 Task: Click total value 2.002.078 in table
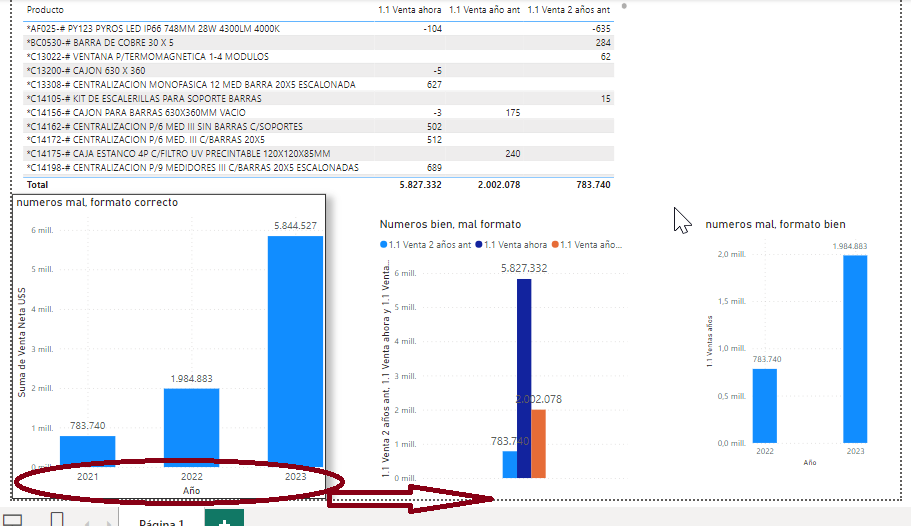[x=499, y=185]
